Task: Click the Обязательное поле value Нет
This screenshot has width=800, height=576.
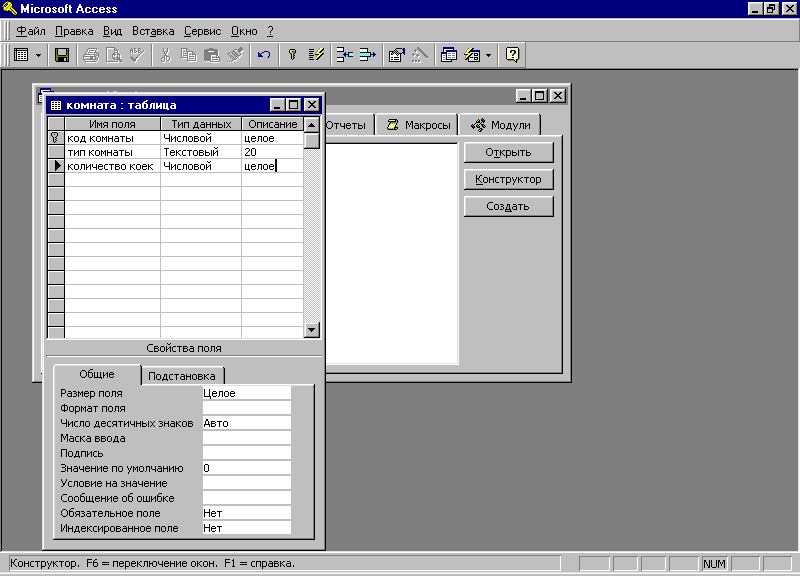Action: coord(246,513)
